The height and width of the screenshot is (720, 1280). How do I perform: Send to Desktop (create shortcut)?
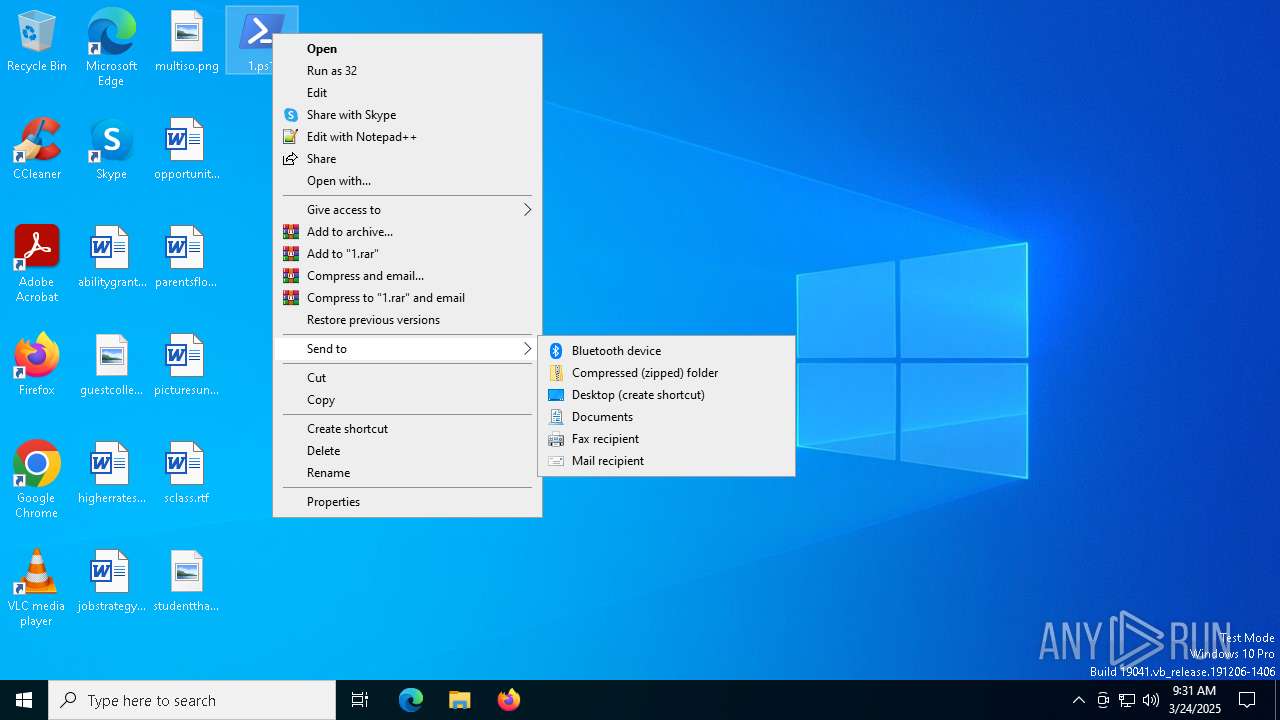666,395
